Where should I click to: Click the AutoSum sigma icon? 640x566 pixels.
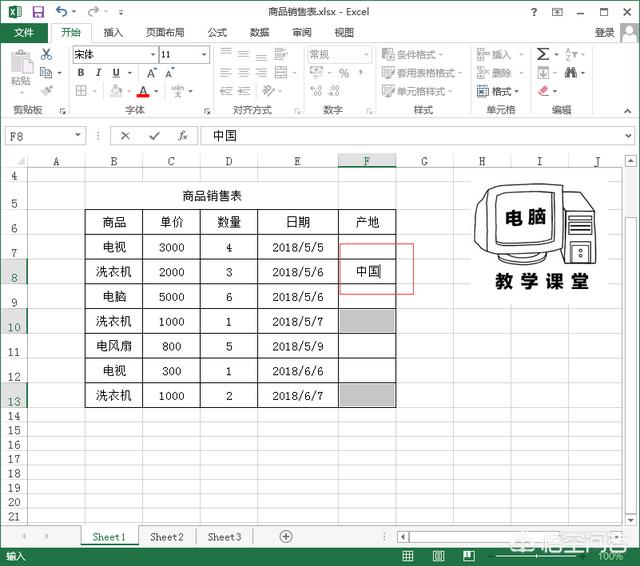point(543,54)
